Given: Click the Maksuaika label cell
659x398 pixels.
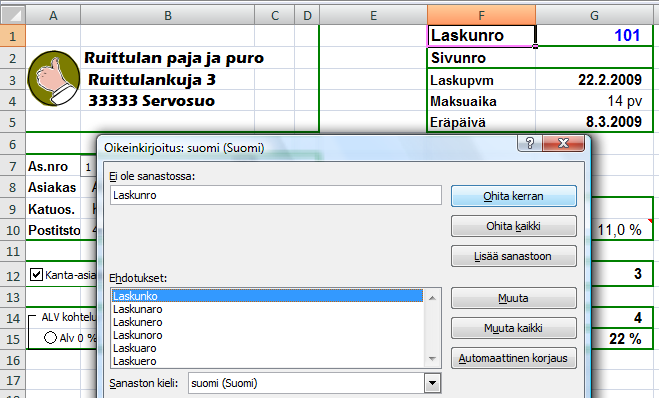Looking at the screenshot, I should point(482,101).
